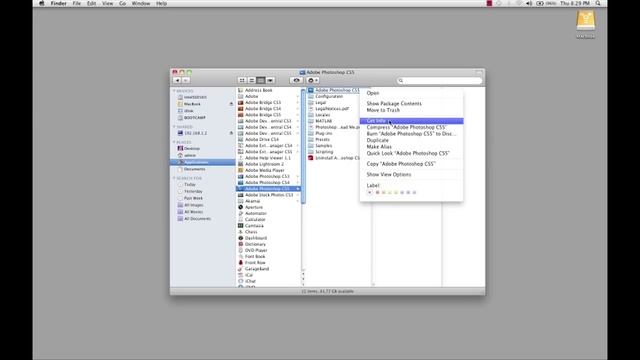Screen dimensions: 640x360
Task: Collapse the PLACES sidebar section
Action: [174, 142]
